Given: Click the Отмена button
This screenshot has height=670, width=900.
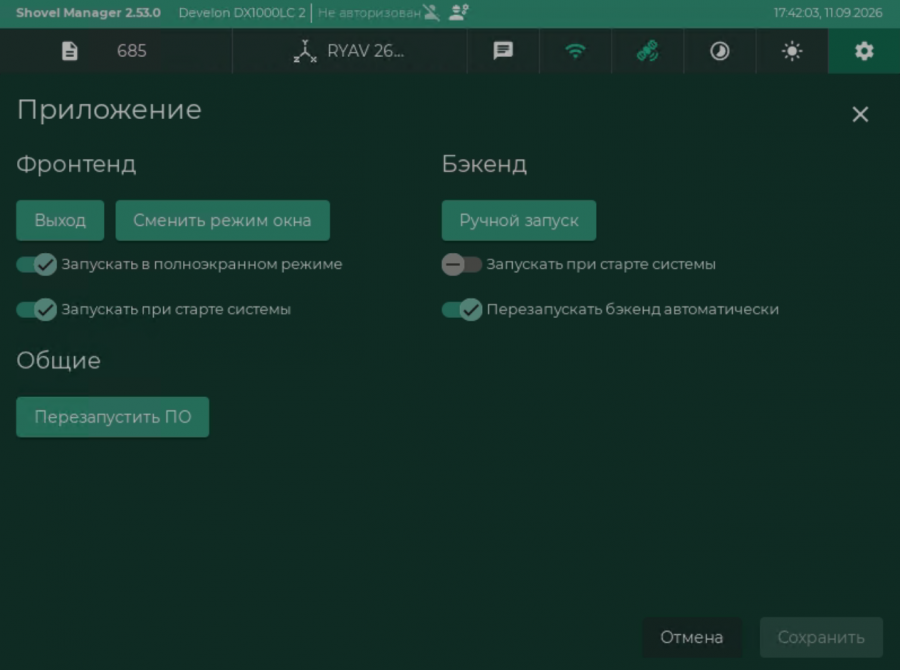Looking at the screenshot, I should (692, 637).
